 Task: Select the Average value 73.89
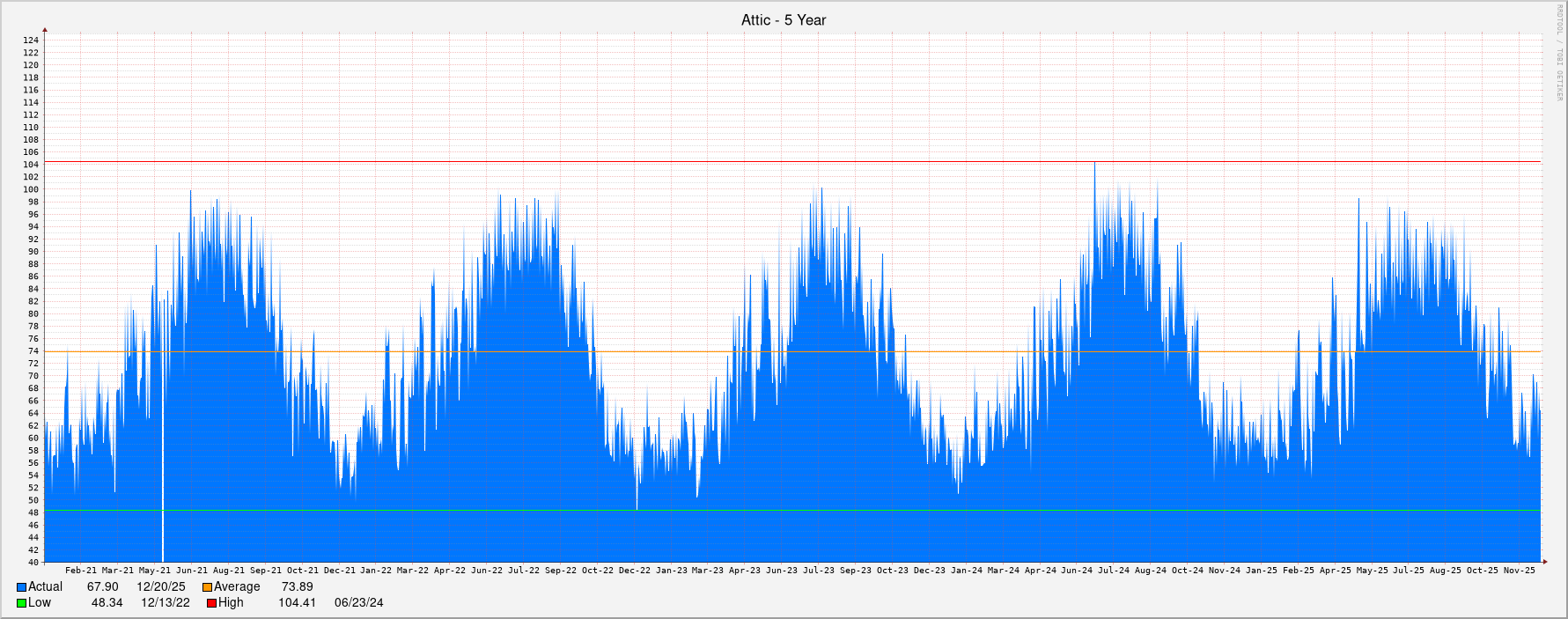click(297, 587)
